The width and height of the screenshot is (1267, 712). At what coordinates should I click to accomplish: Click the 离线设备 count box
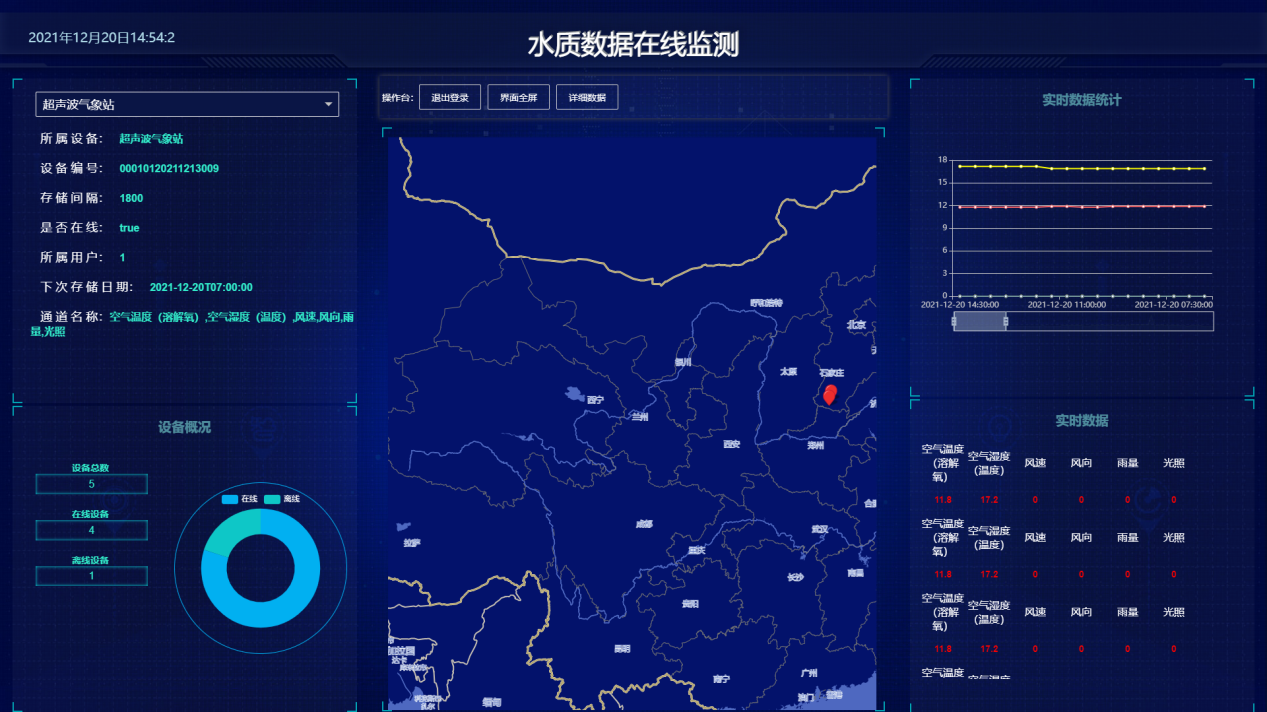coord(91,576)
